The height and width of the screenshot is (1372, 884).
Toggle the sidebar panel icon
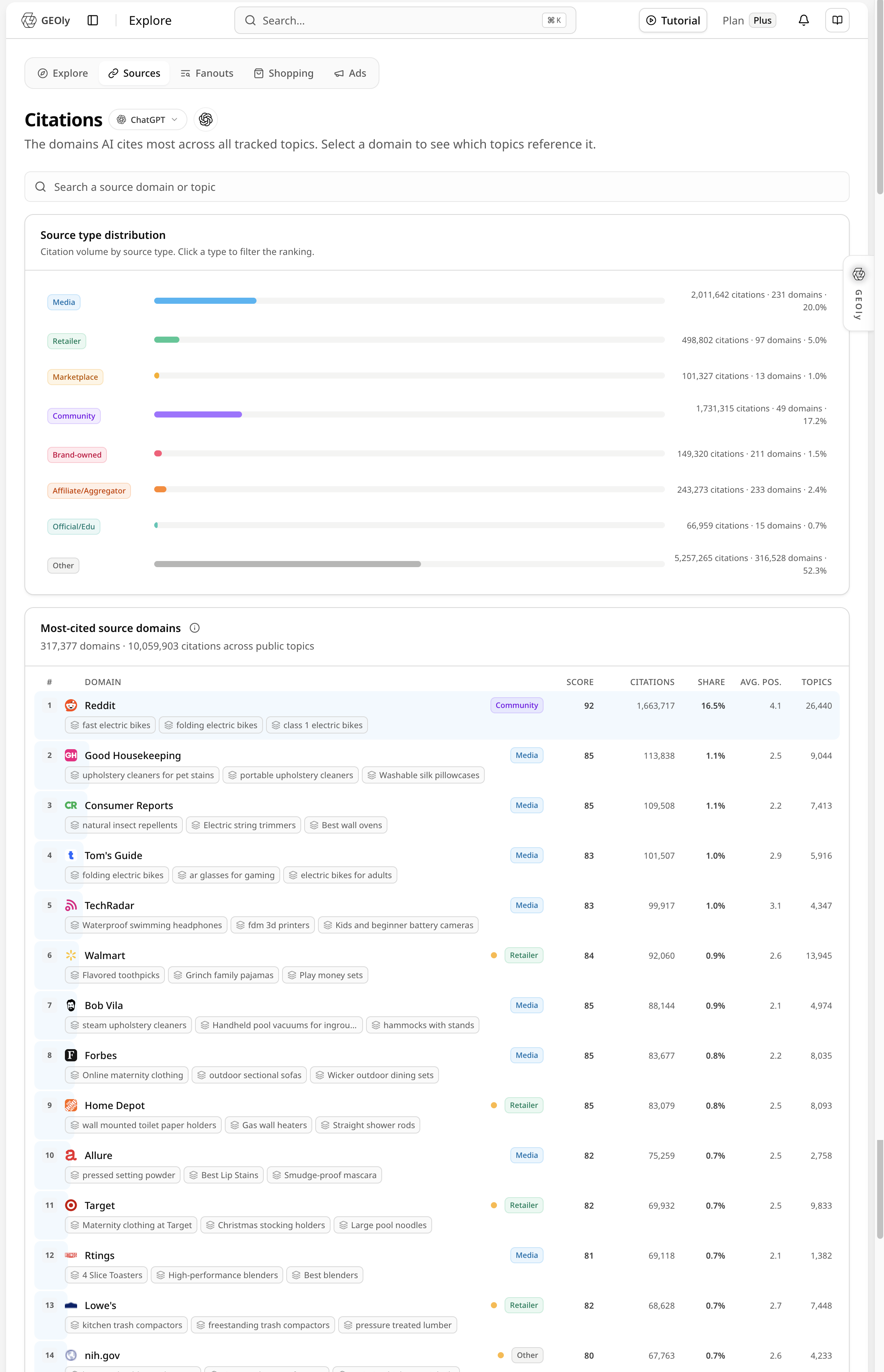click(x=93, y=21)
